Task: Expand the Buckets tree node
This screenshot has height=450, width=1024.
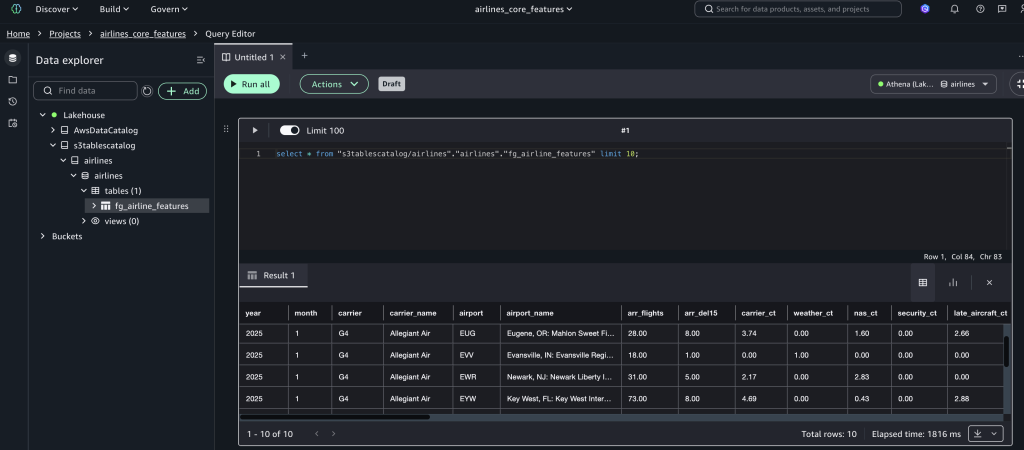Action: coord(42,236)
